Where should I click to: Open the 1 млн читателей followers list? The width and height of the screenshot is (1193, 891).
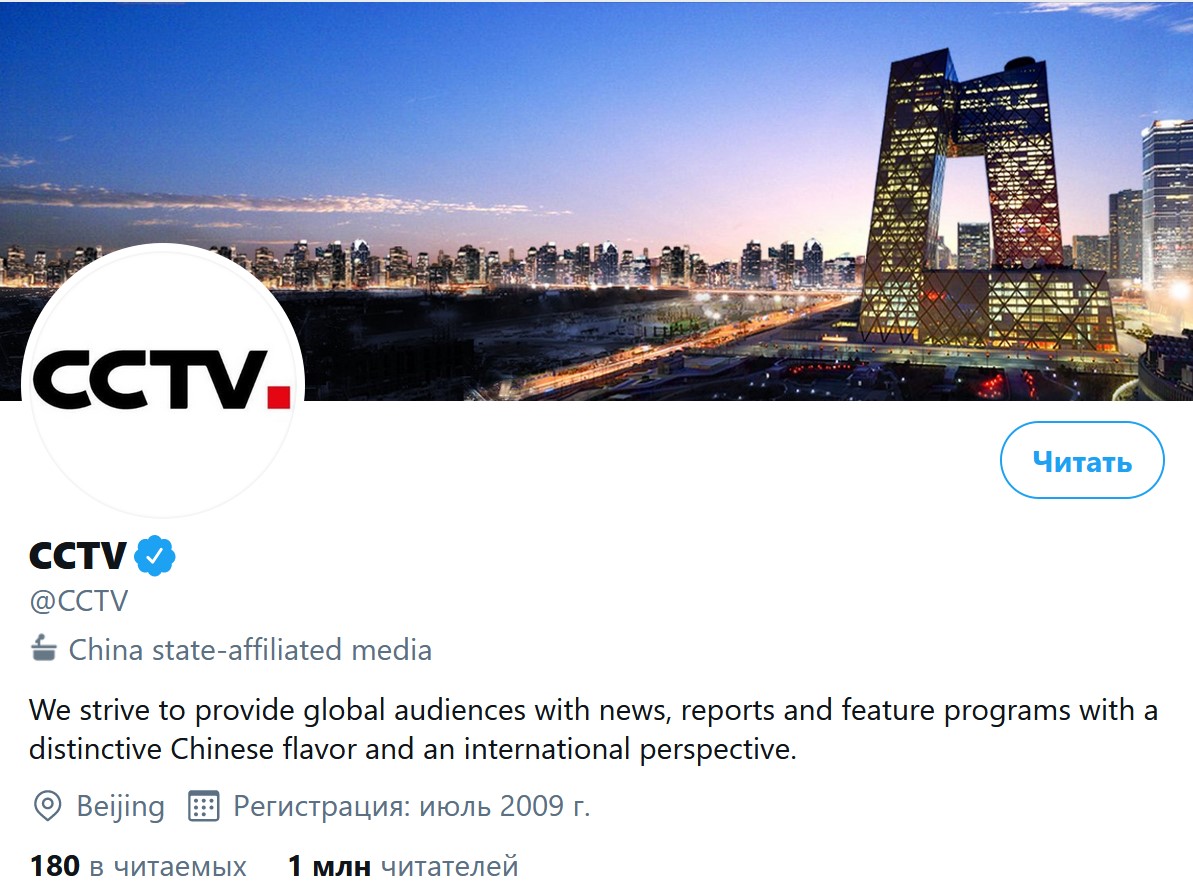402,866
